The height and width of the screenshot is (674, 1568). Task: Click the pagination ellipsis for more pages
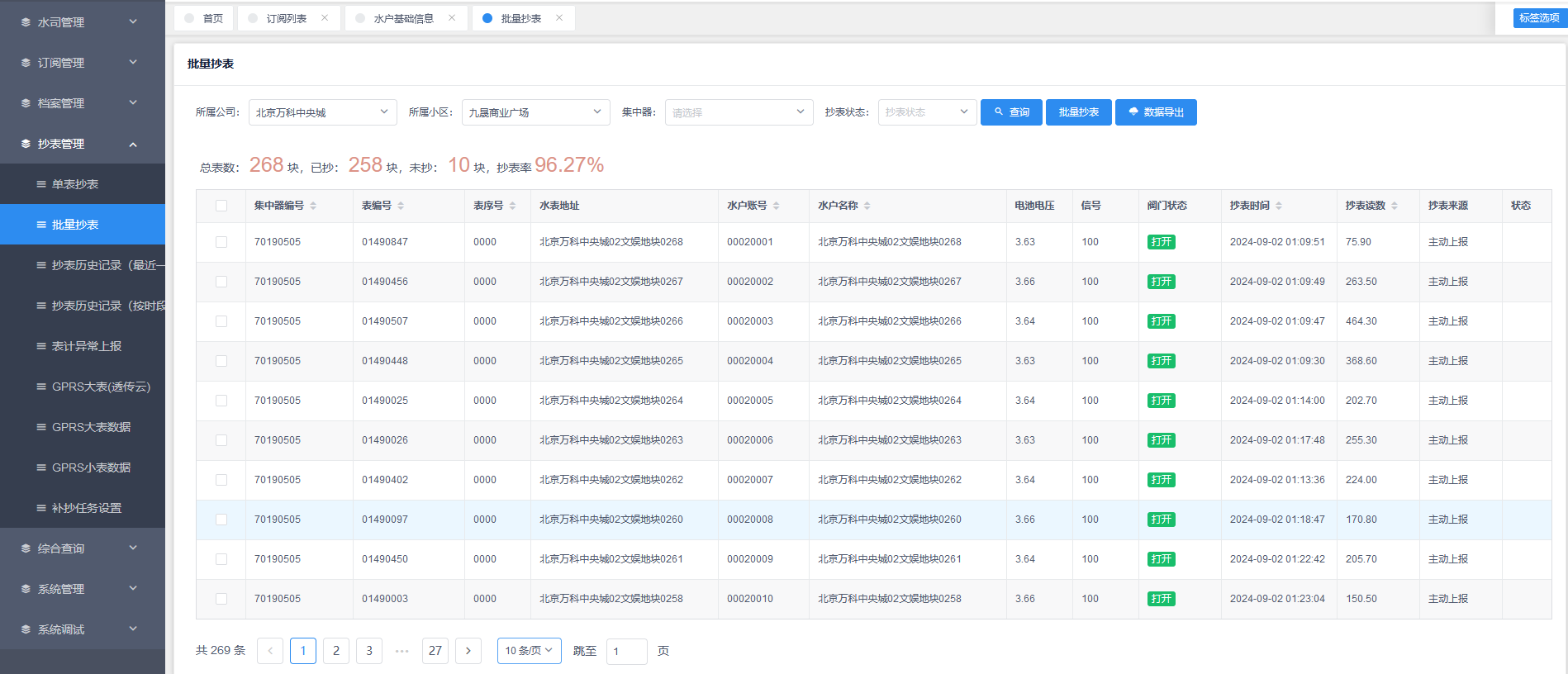(x=402, y=651)
